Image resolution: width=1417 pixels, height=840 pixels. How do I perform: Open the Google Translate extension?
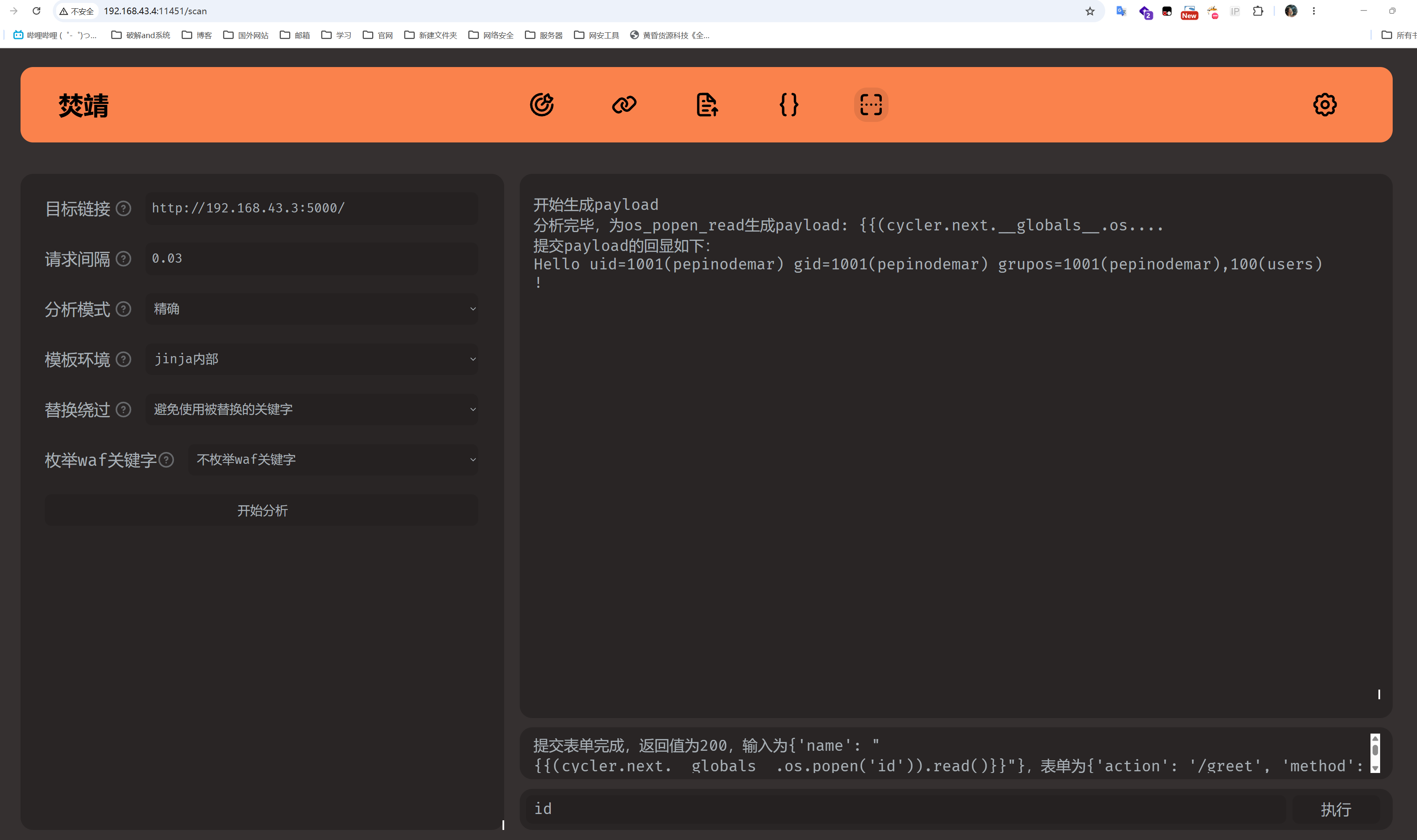click(1121, 11)
